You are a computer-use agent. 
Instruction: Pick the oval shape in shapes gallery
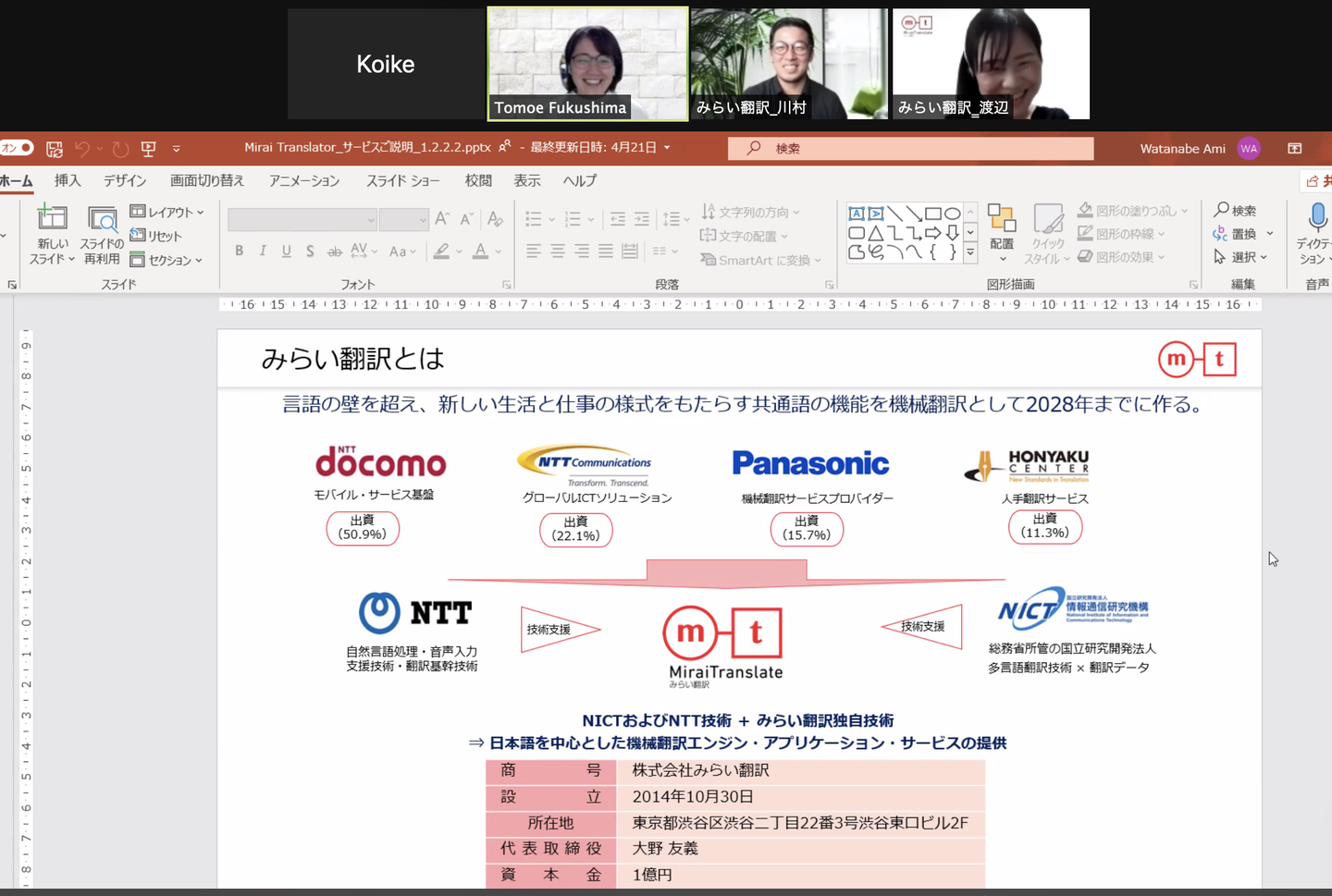(x=952, y=214)
